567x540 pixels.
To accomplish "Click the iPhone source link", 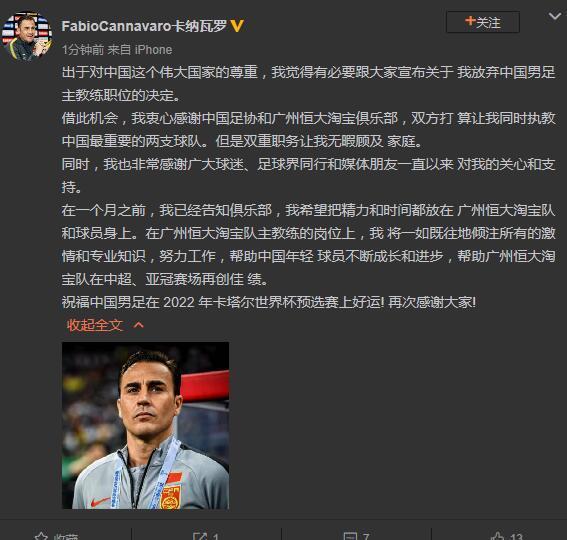I will 153,50.
